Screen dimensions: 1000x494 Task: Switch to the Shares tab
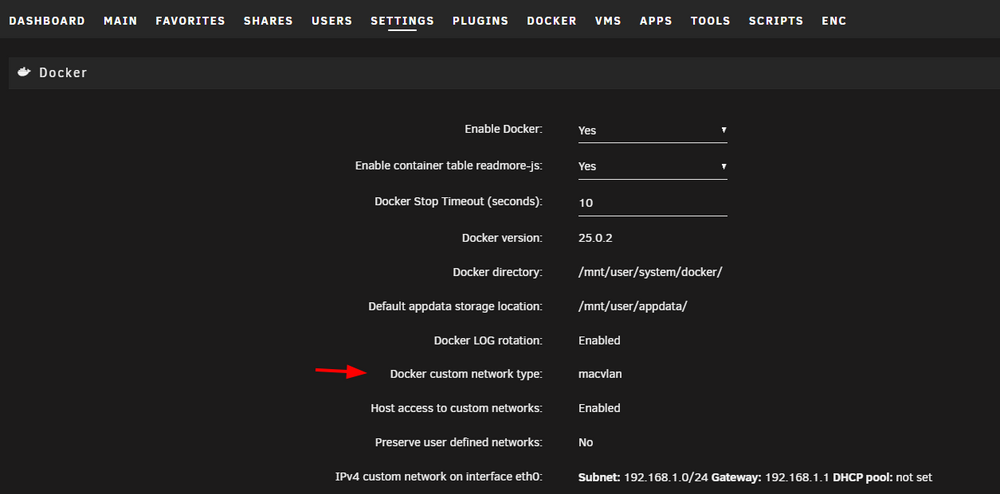(x=268, y=21)
